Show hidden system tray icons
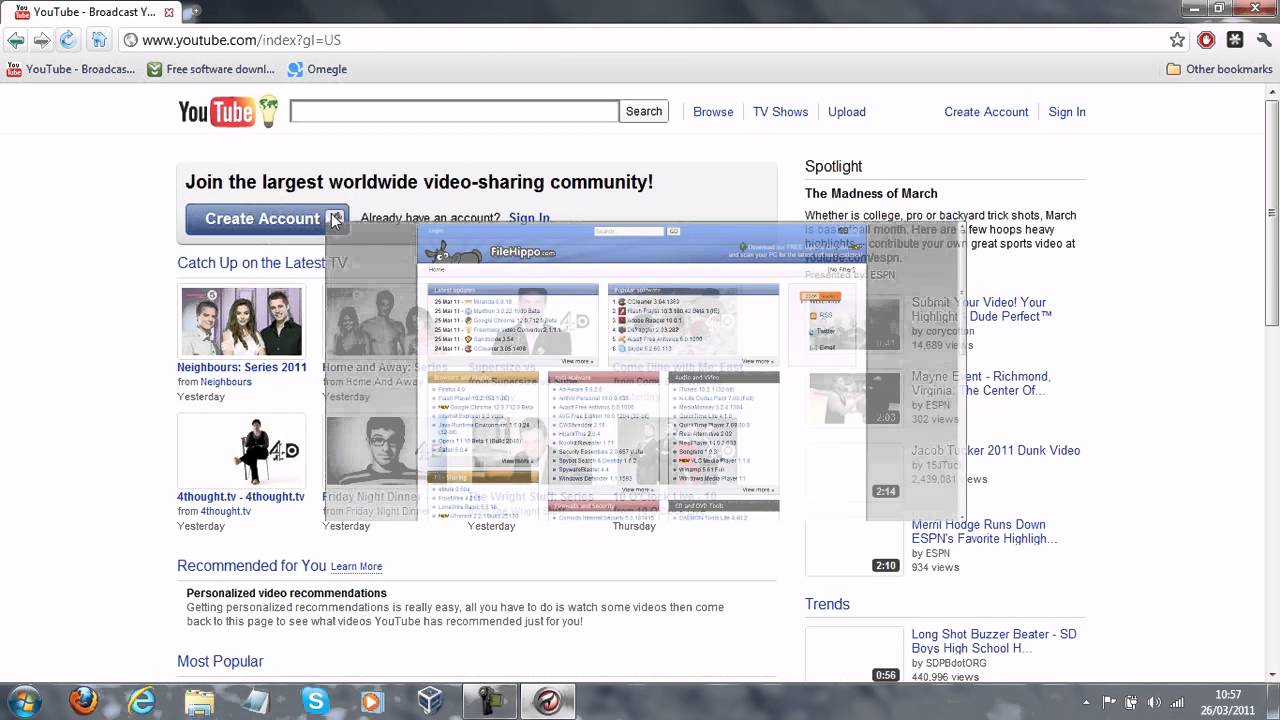Image resolution: width=1280 pixels, height=720 pixels. pyautogui.click(x=1086, y=702)
